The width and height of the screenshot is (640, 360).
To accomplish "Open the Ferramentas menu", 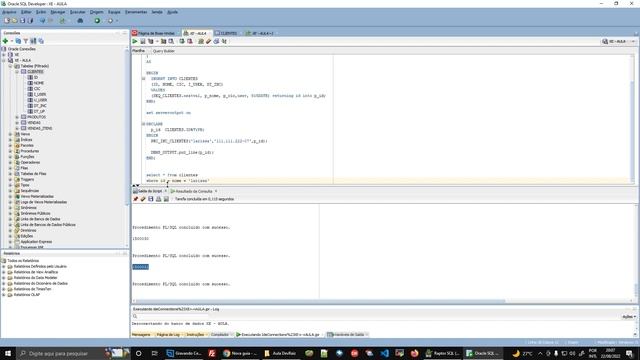I will click(x=136, y=12).
